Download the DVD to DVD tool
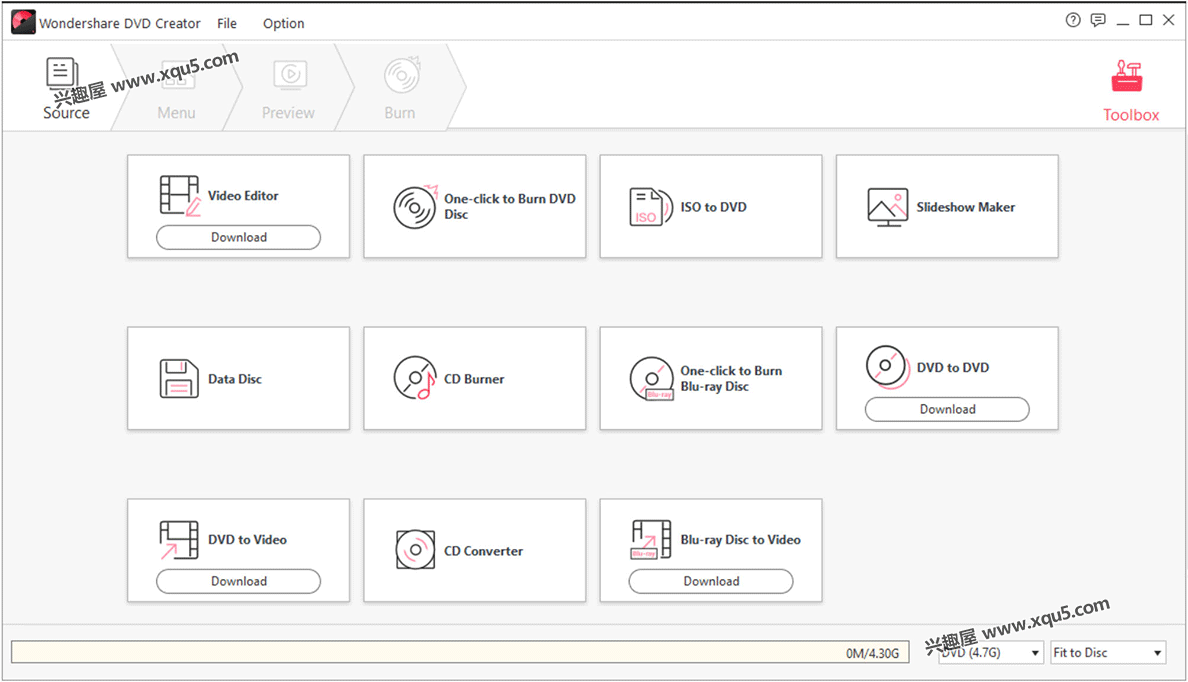Screen dimensions: 1188x682 947,409
